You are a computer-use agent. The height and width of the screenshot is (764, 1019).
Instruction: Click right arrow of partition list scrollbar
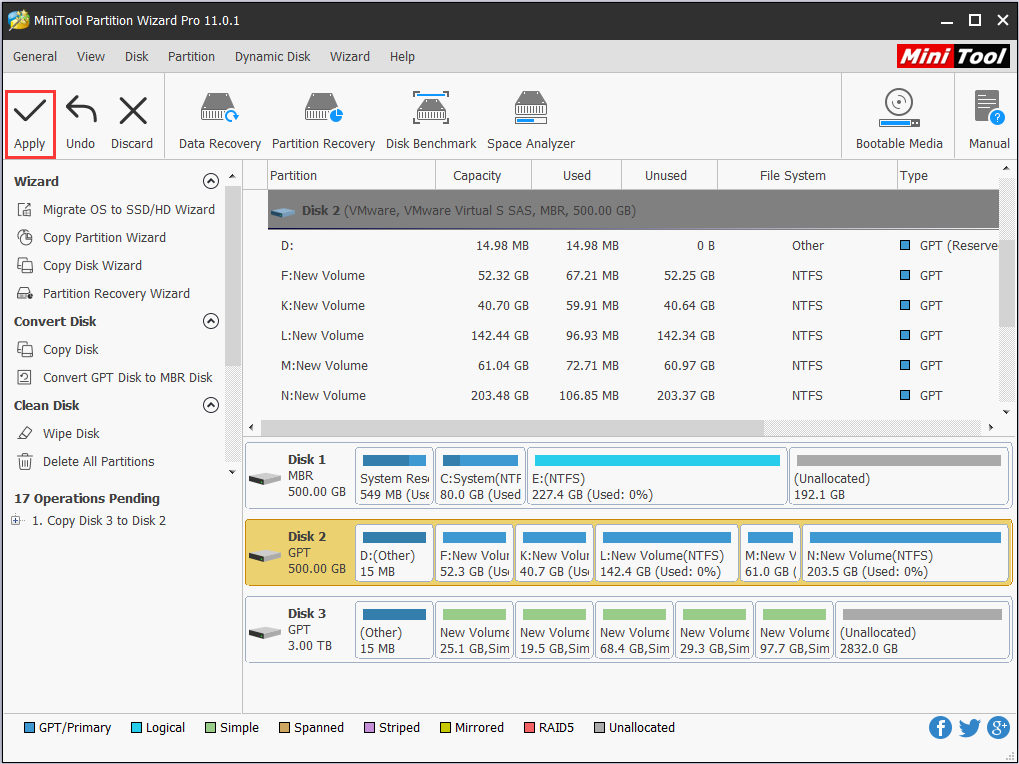[x=990, y=427]
